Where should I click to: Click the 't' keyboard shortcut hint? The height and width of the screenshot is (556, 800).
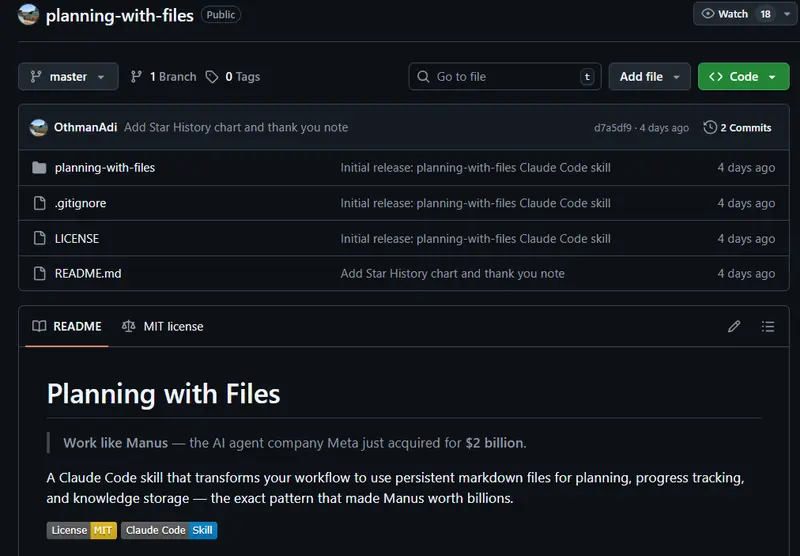[x=587, y=77]
